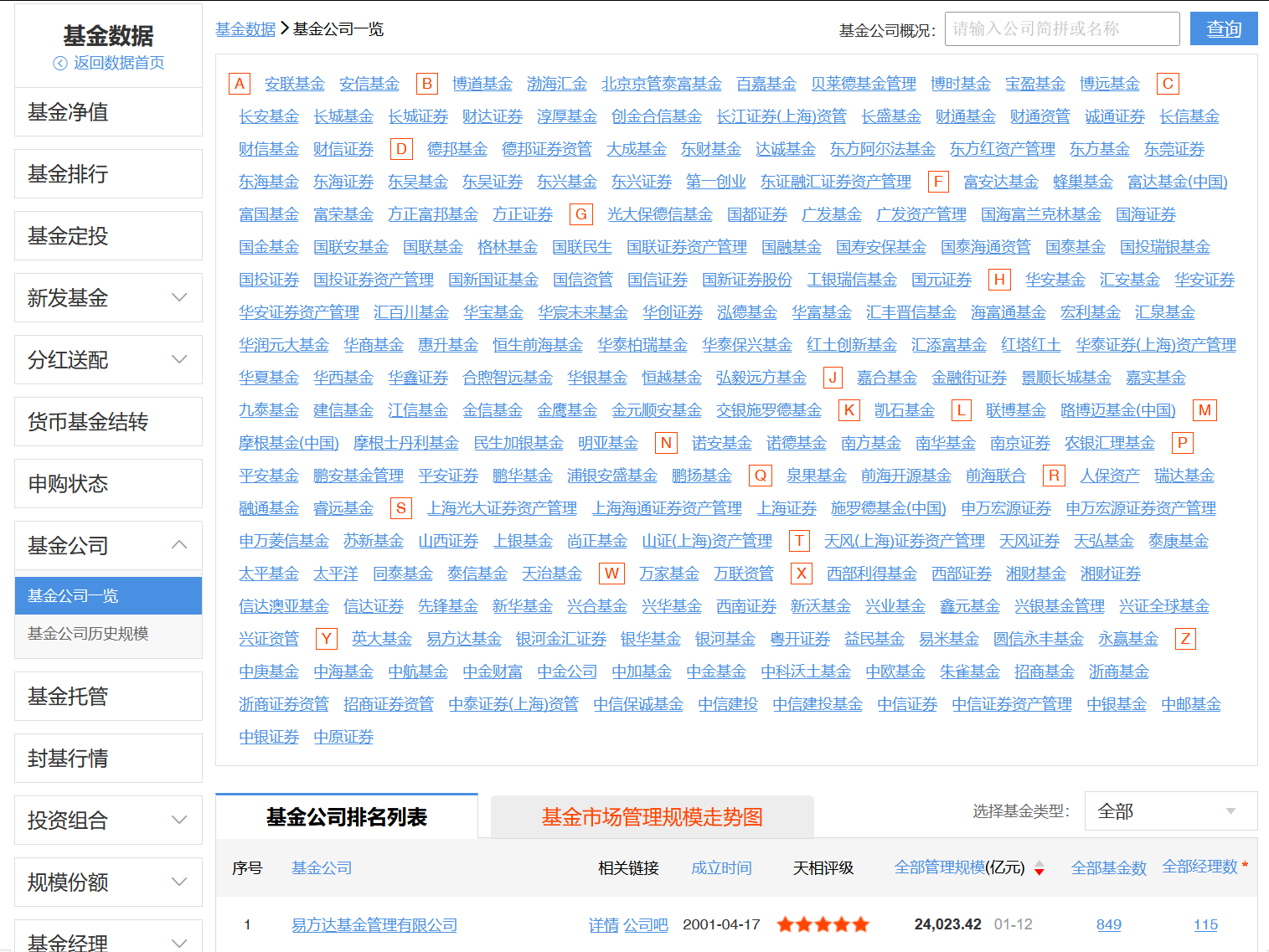1269x952 pixels.
Task: Click the 查询 search button
Action: pyautogui.click(x=1223, y=28)
